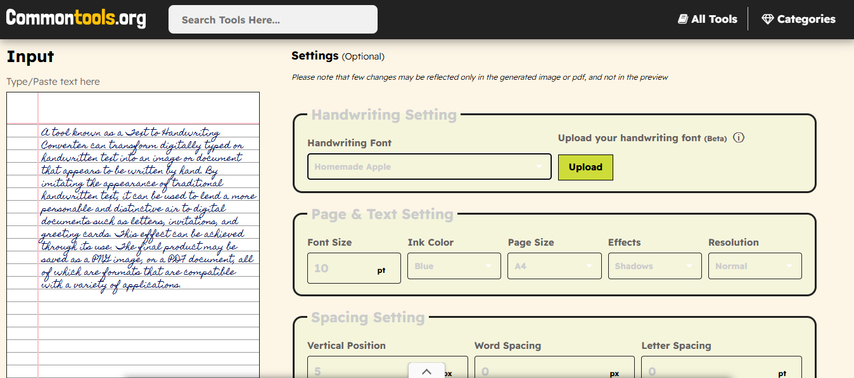This screenshot has height=378, width=854.
Task: Click the Settings (Optional) heading
Action: click(x=338, y=56)
